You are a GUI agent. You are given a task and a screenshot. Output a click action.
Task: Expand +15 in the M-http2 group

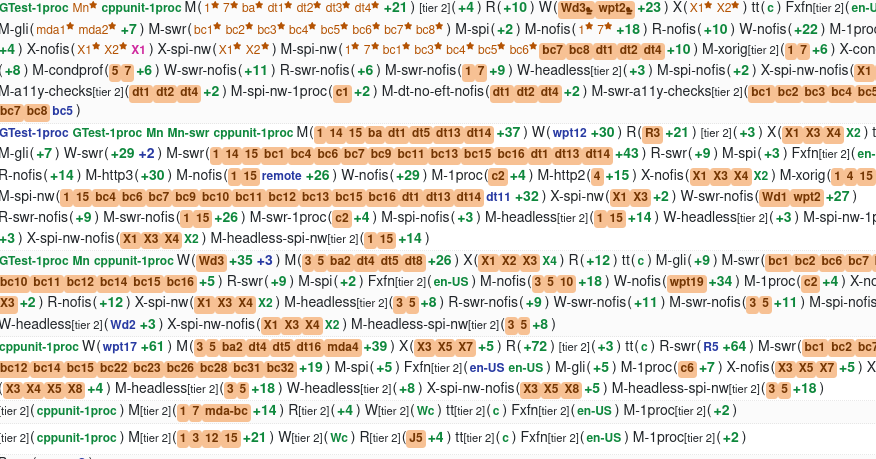point(617,176)
